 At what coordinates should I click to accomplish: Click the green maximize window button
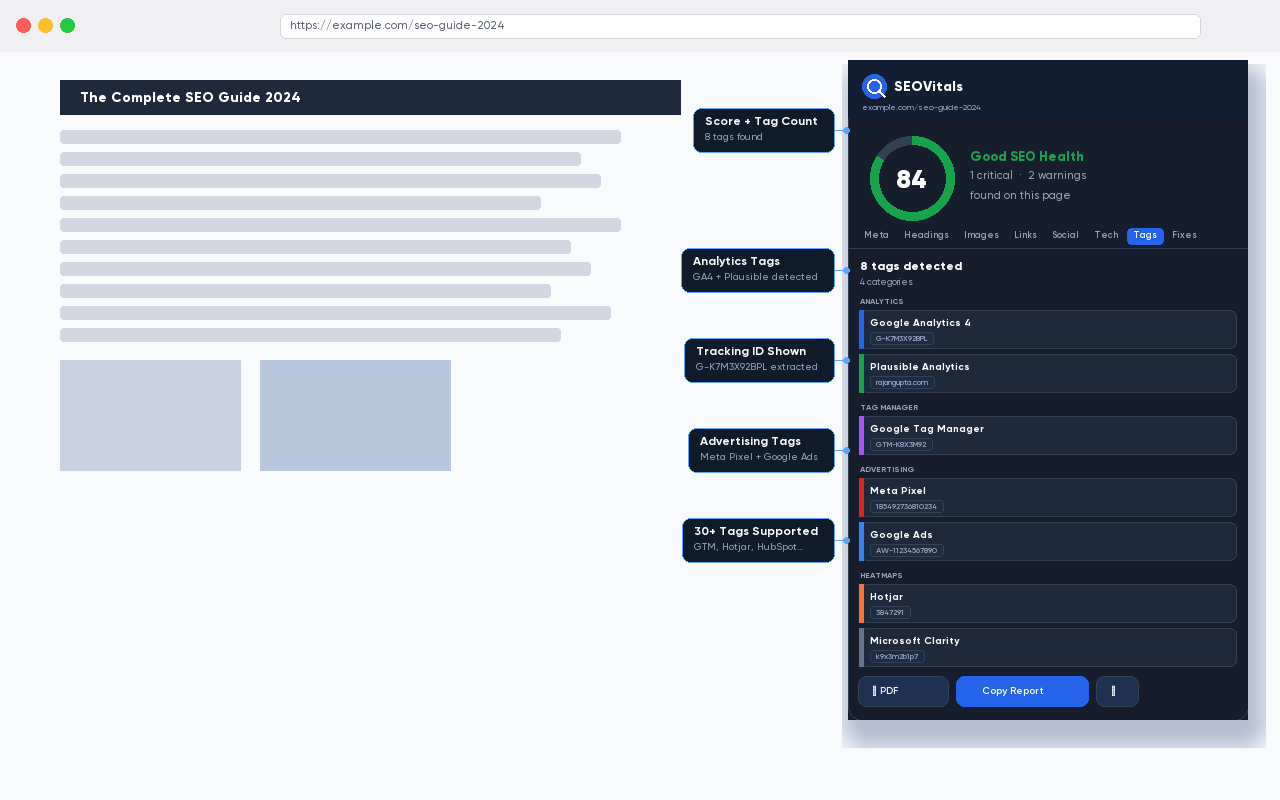67,26
